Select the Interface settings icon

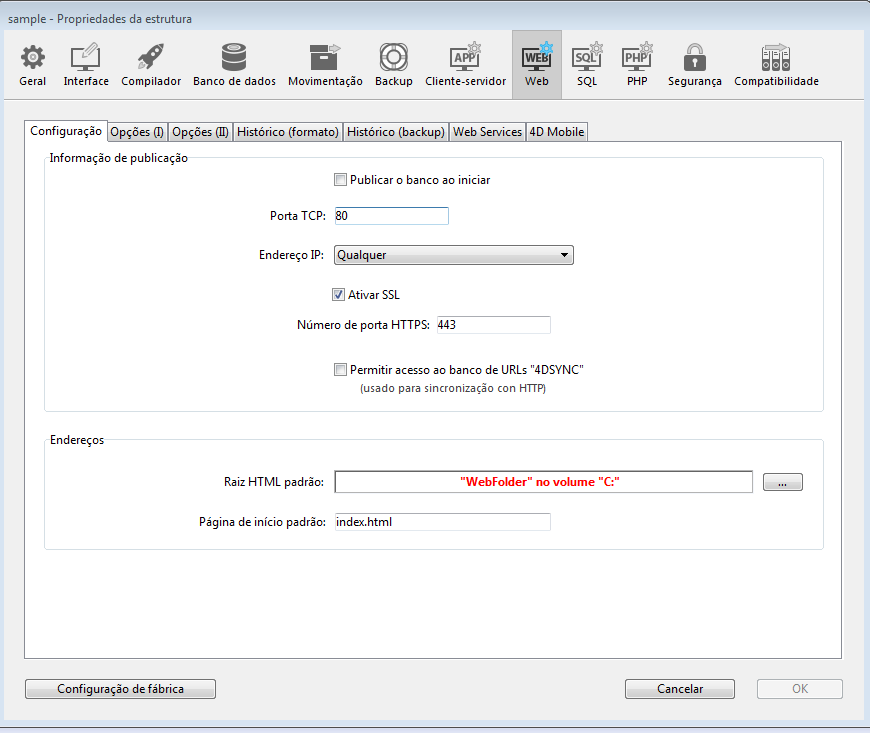click(86, 65)
